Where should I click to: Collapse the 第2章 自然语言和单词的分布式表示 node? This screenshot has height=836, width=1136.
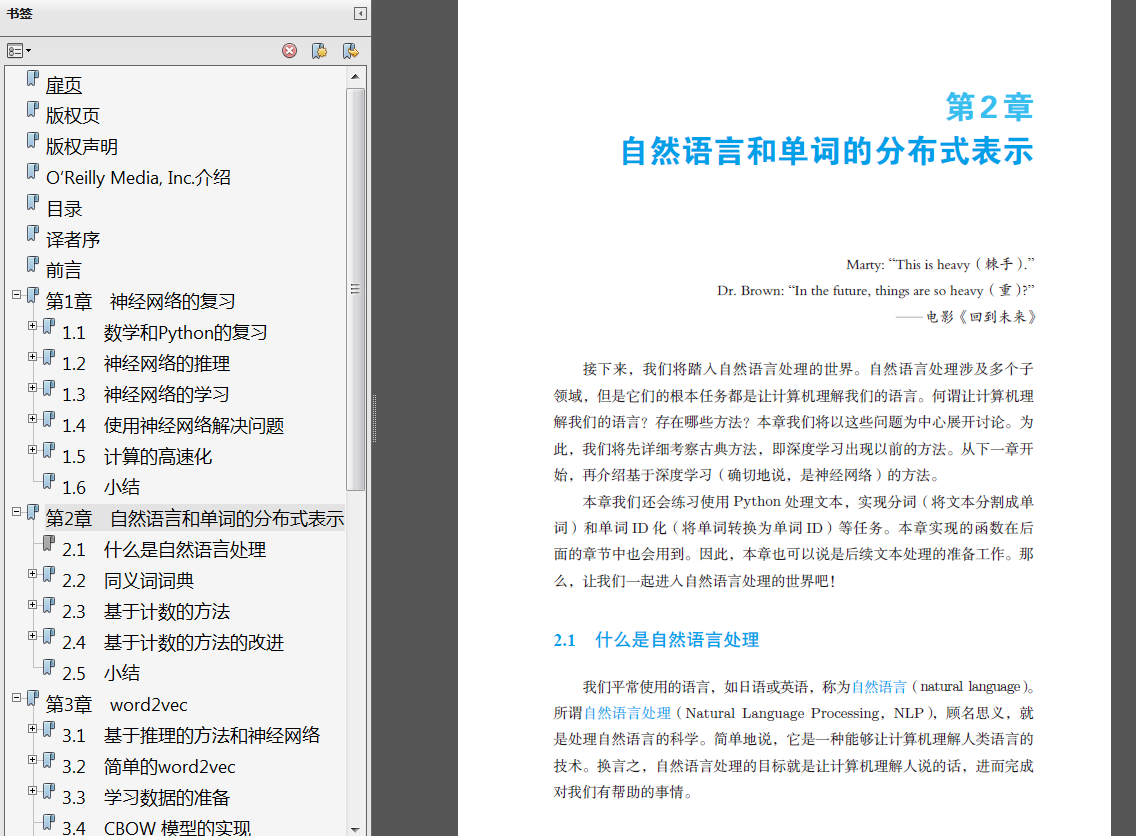tap(17, 511)
